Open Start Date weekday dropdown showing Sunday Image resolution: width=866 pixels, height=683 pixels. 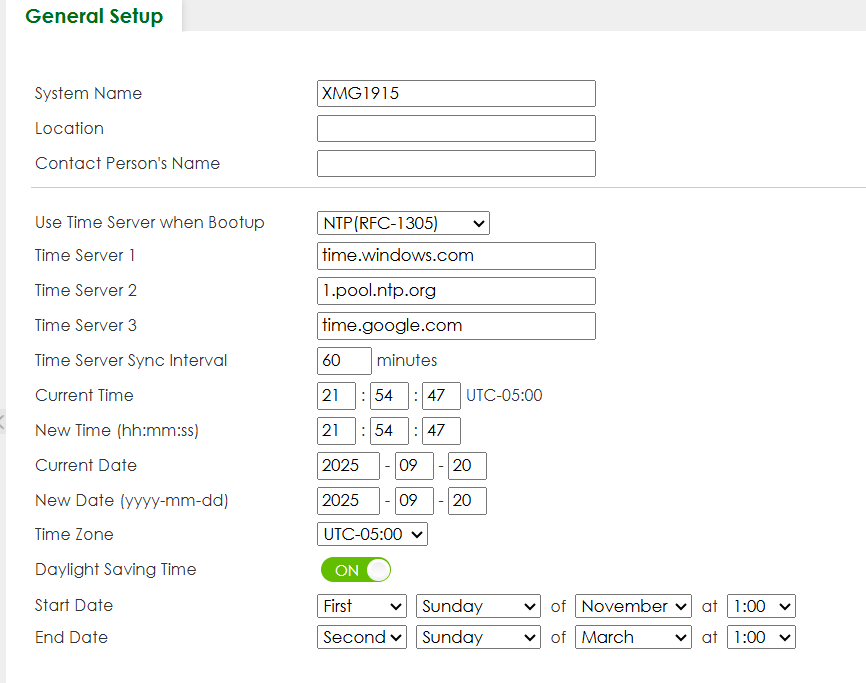(478, 606)
